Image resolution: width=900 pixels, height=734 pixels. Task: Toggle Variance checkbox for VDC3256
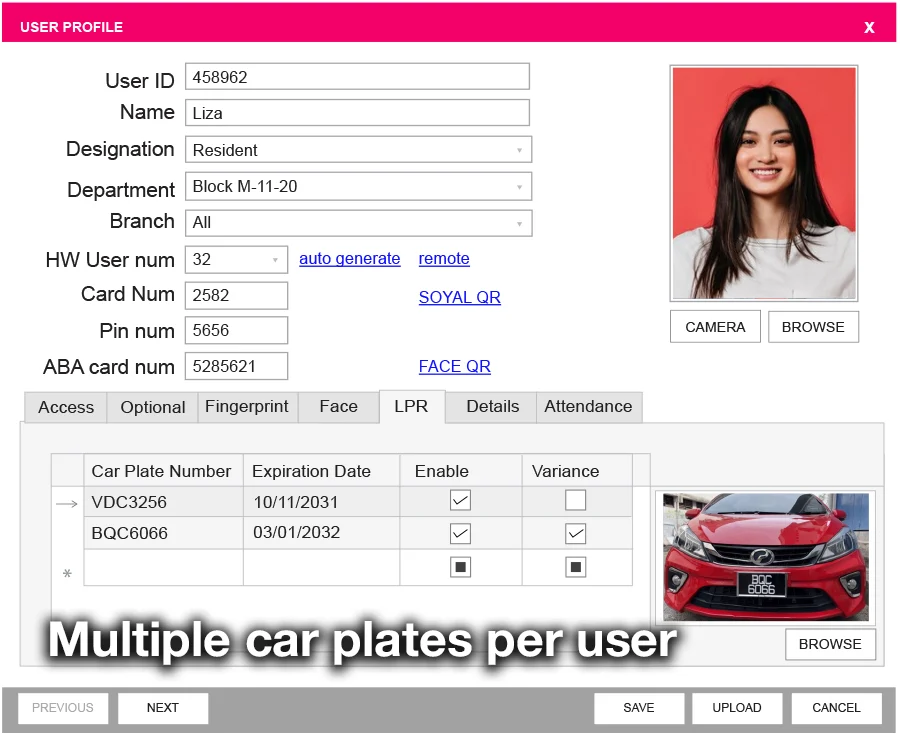tap(576, 500)
